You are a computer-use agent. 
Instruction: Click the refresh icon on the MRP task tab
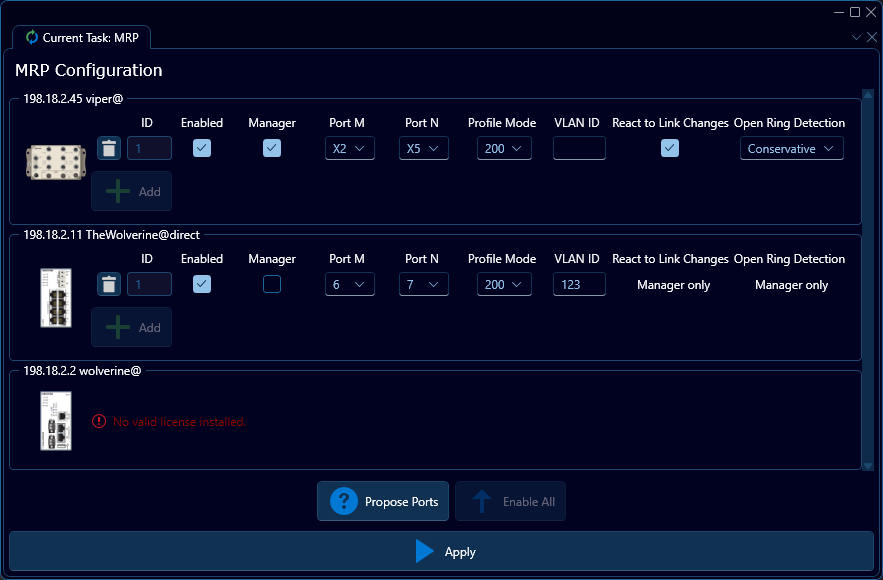[x=31, y=37]
